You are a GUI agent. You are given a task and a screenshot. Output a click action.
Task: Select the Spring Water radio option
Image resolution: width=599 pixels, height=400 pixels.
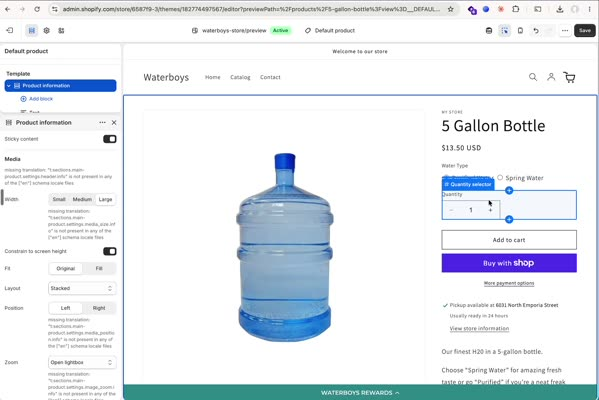click(500, 178)
